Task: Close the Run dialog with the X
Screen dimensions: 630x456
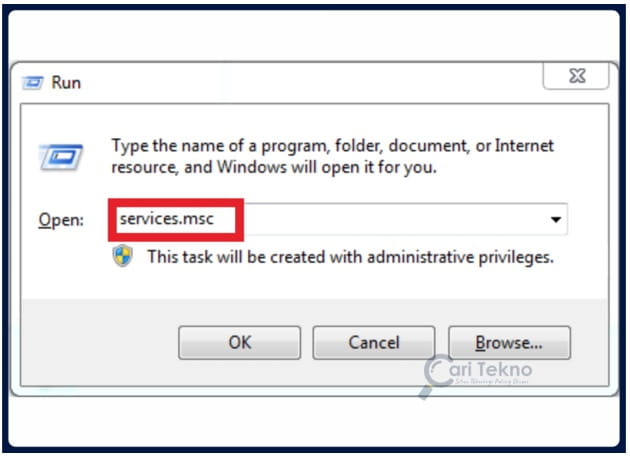Action: tap(576, 76)
